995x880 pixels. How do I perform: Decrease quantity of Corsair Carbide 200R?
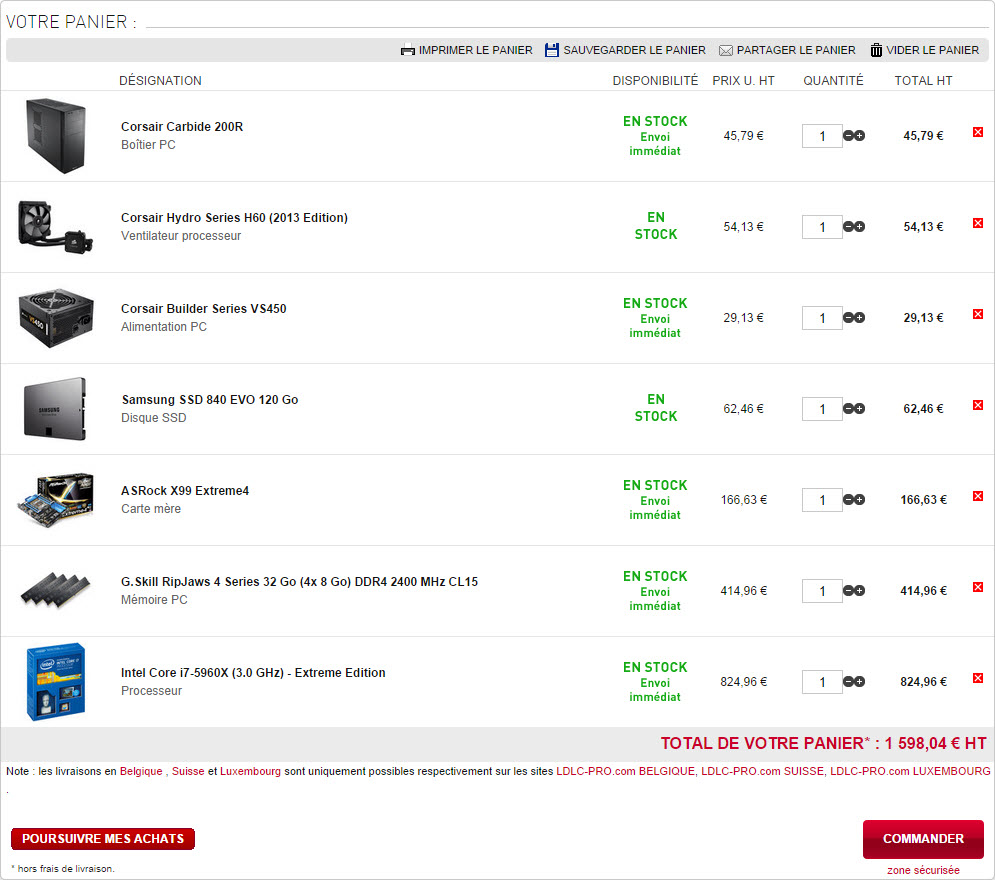coord(848,136)
